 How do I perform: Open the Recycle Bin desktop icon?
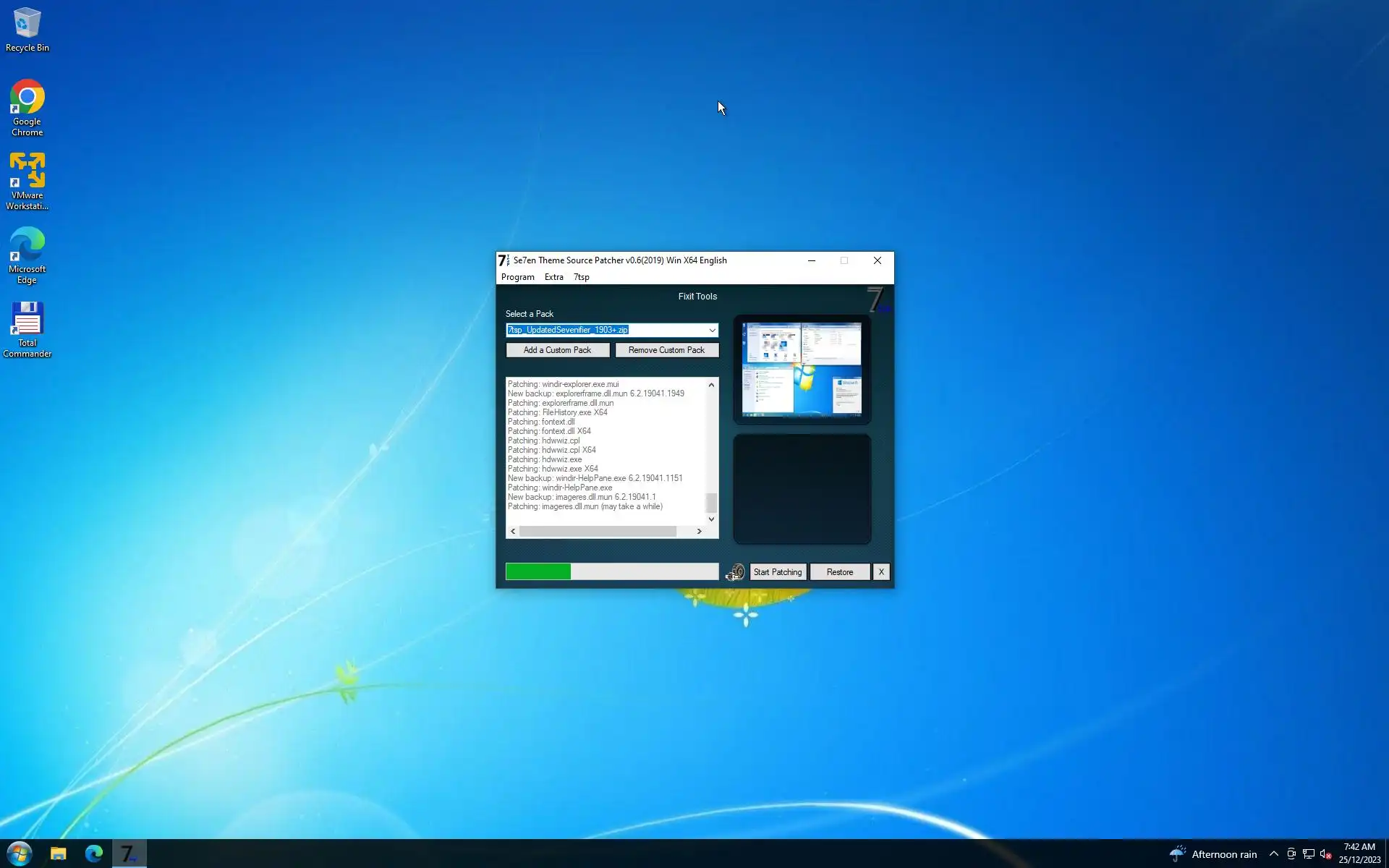point(27,29)
